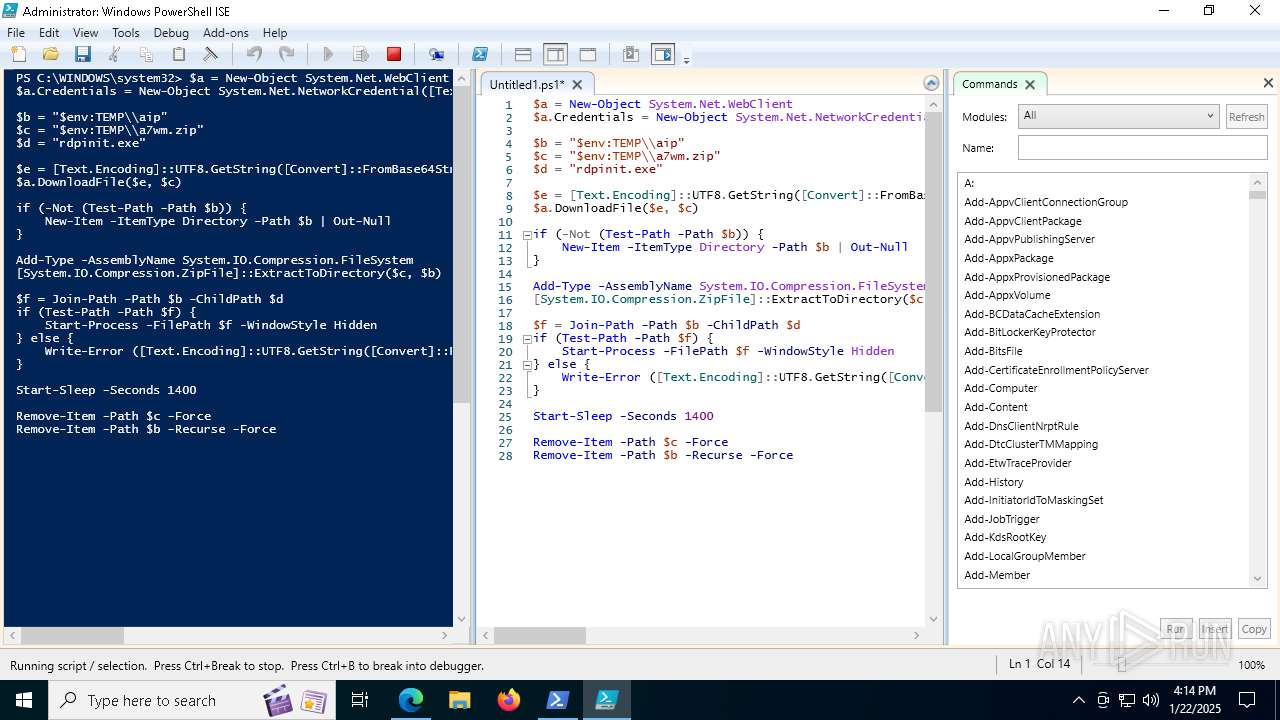This screenshot has width=1280, height=720.
Task: Select Add-Content command
Action: click(996, 407)
